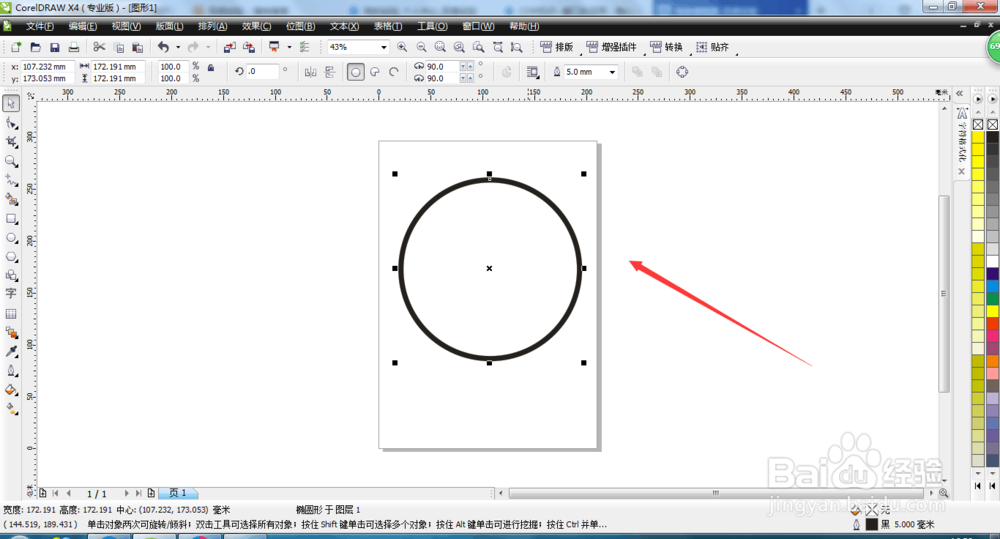Select the Table tool
Image resolution: width=1000 pixels, height=539 pixels.
pyautogui.click(x=11, y=314)
